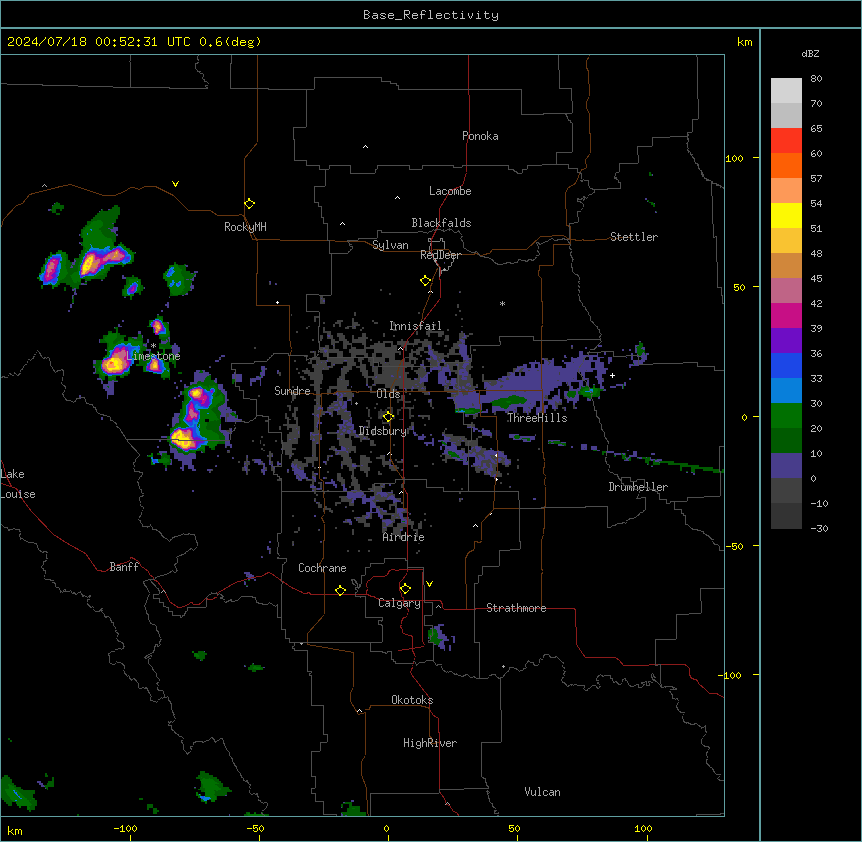Pick the light gray 70-80 dBZ swatch
This screenshot has width=862, height=842.
pos(786,91)
